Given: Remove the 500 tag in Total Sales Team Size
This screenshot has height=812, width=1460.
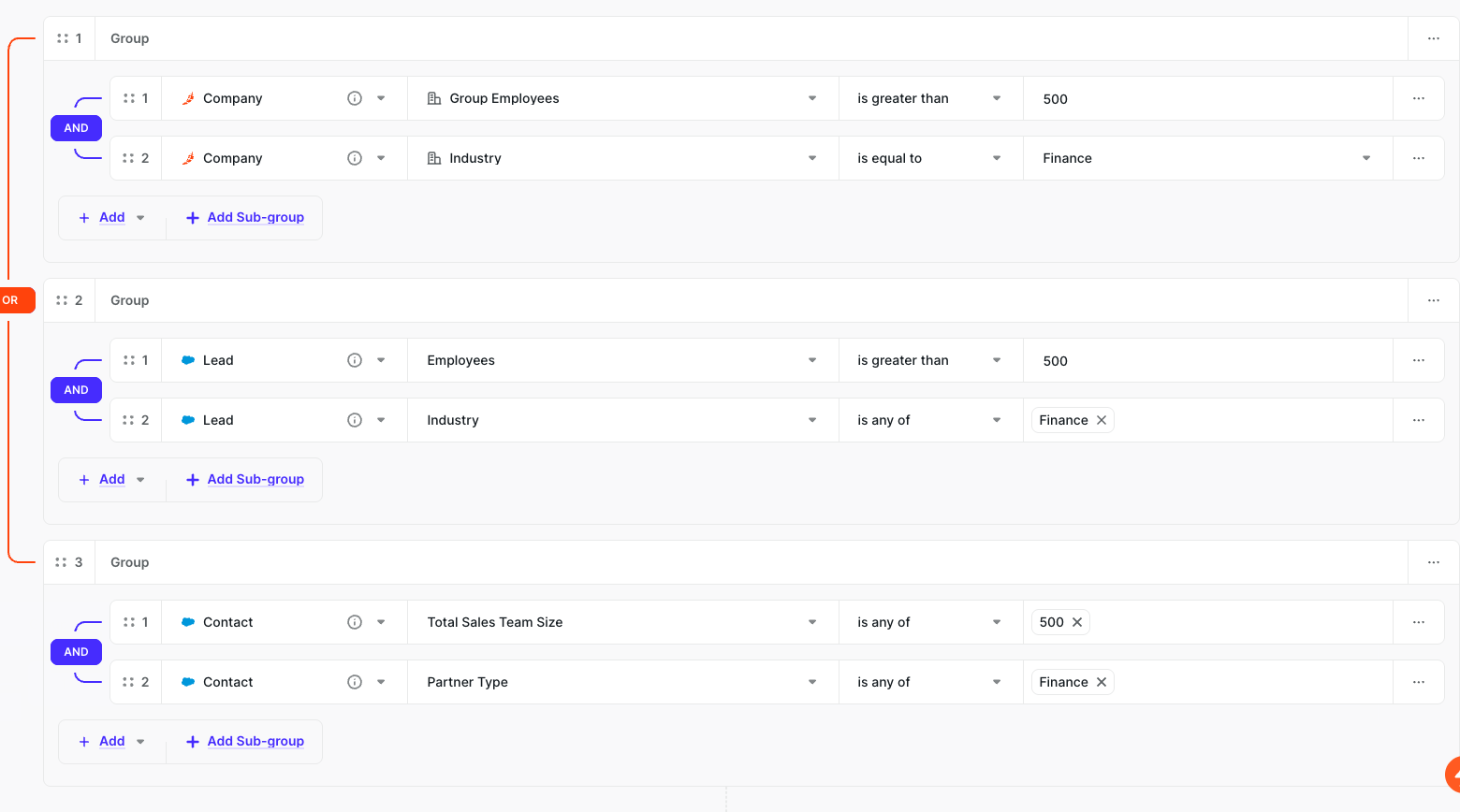Looking at the screenshot, I should 1077,622.
